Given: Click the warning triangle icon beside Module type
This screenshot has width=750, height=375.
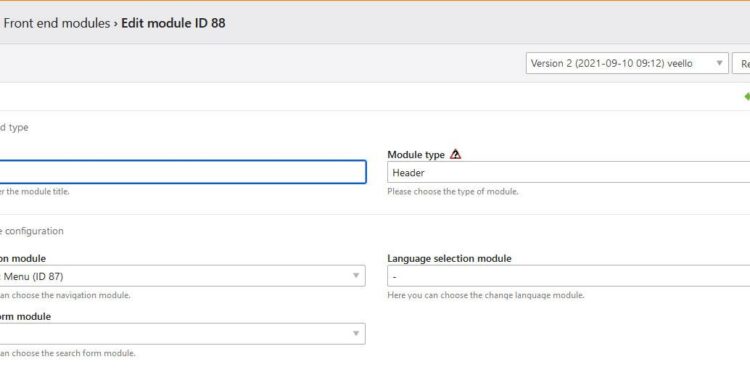Looking at the screenshot, I should tap(455, 154).
